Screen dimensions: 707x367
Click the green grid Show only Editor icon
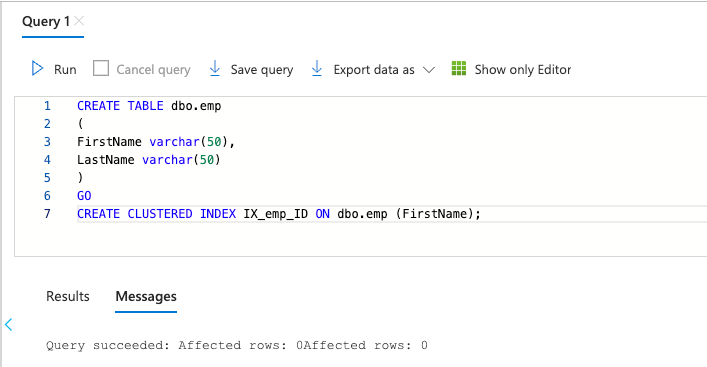tap(459, 69)
